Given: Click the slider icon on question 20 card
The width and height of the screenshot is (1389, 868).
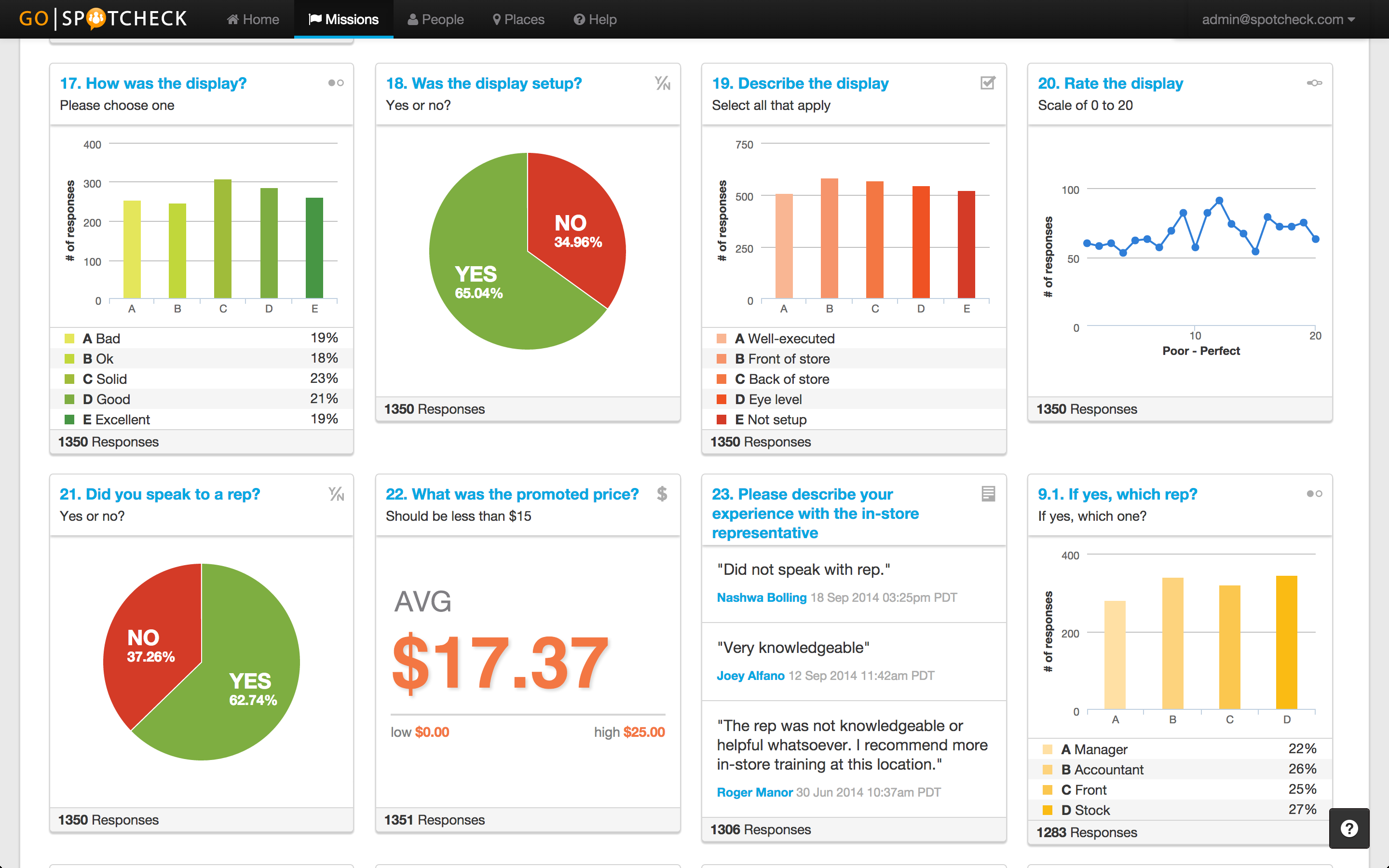Looking at the screenshot, I should 1314,83.
